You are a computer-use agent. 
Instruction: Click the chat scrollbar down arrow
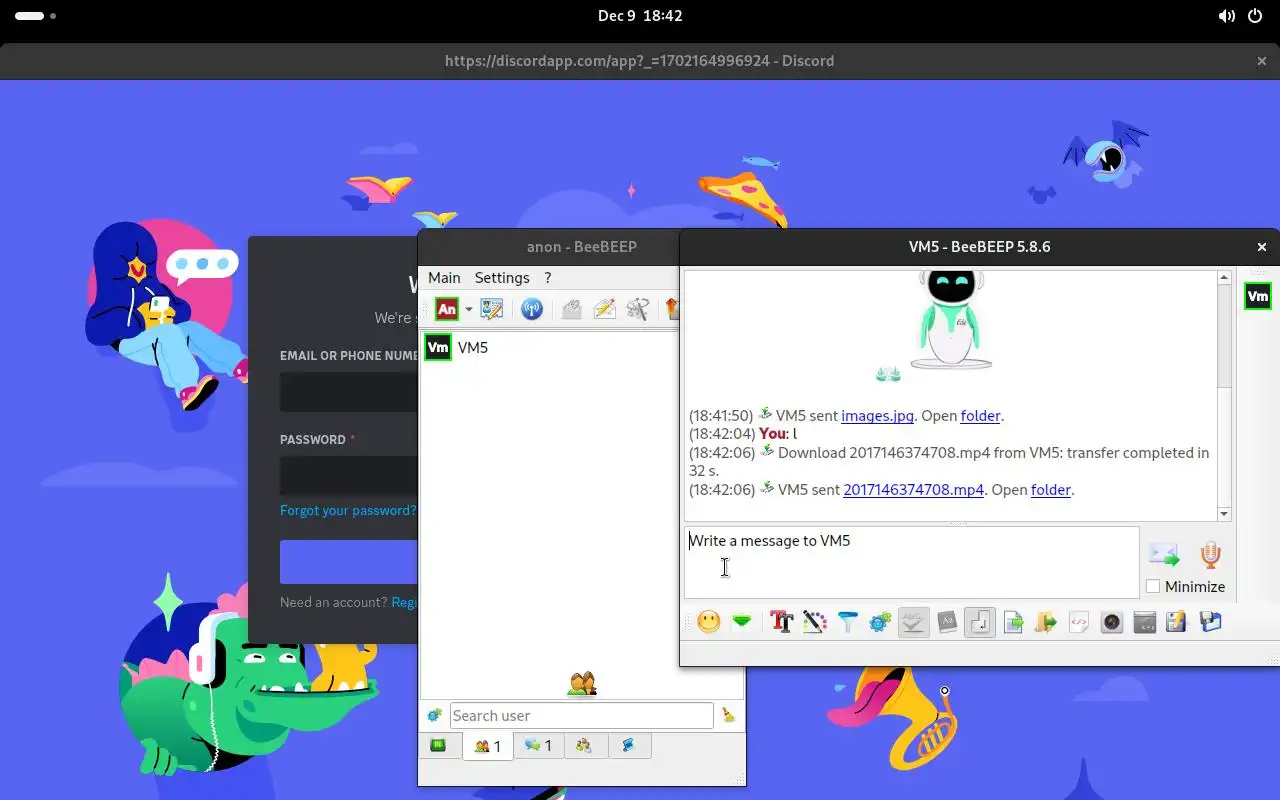[1224, 514]
